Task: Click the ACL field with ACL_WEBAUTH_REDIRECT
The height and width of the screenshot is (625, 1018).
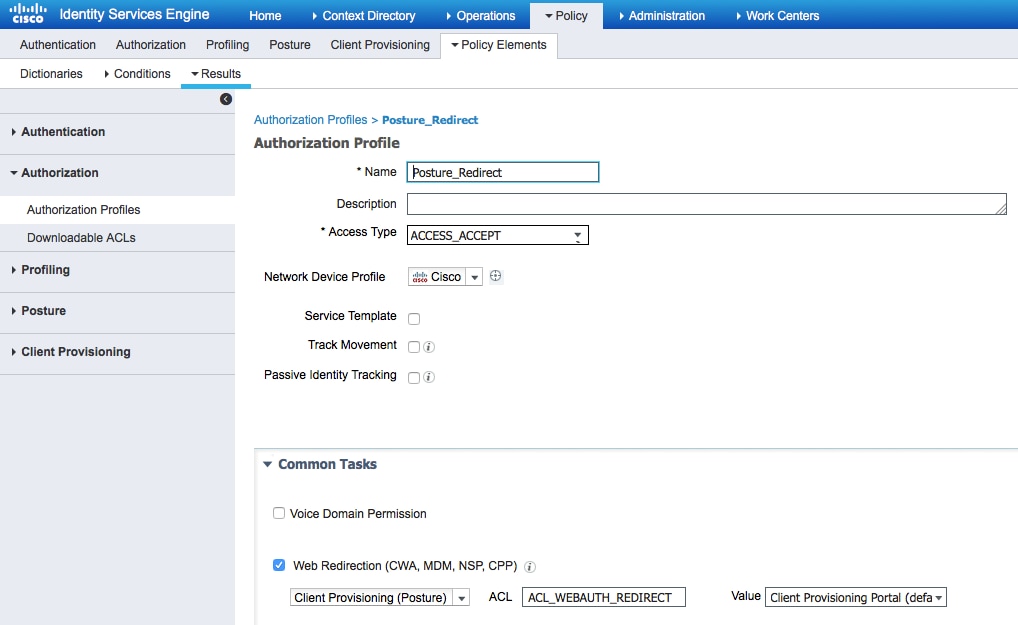Action: point(603,597)
